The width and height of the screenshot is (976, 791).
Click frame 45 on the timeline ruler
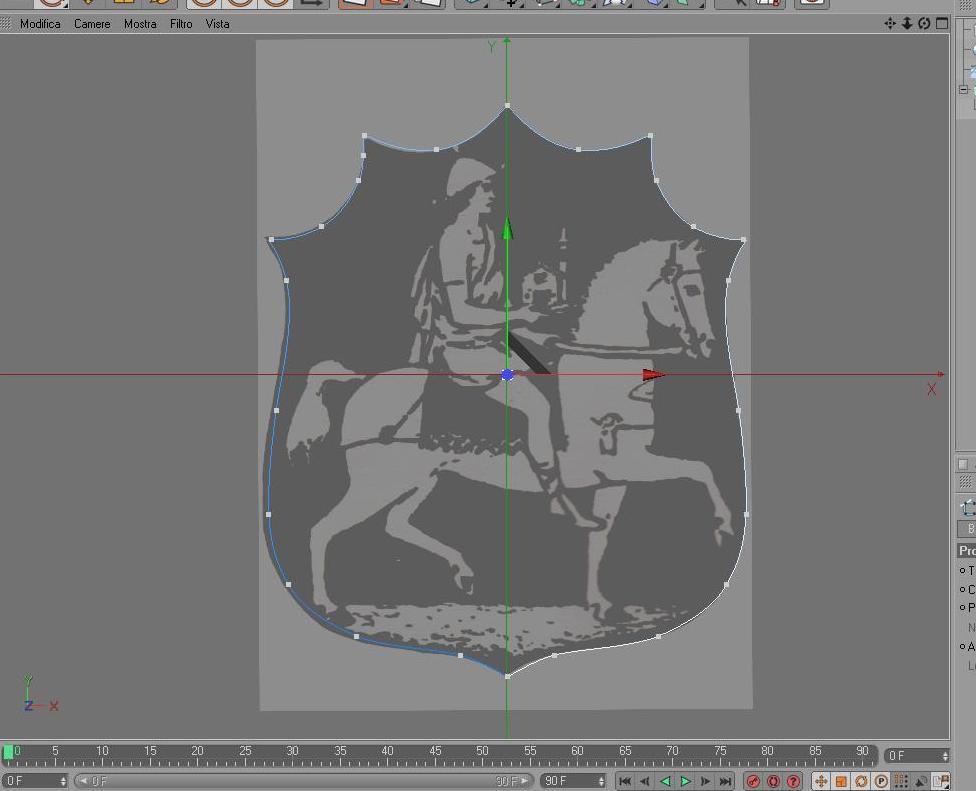[435, 754]
